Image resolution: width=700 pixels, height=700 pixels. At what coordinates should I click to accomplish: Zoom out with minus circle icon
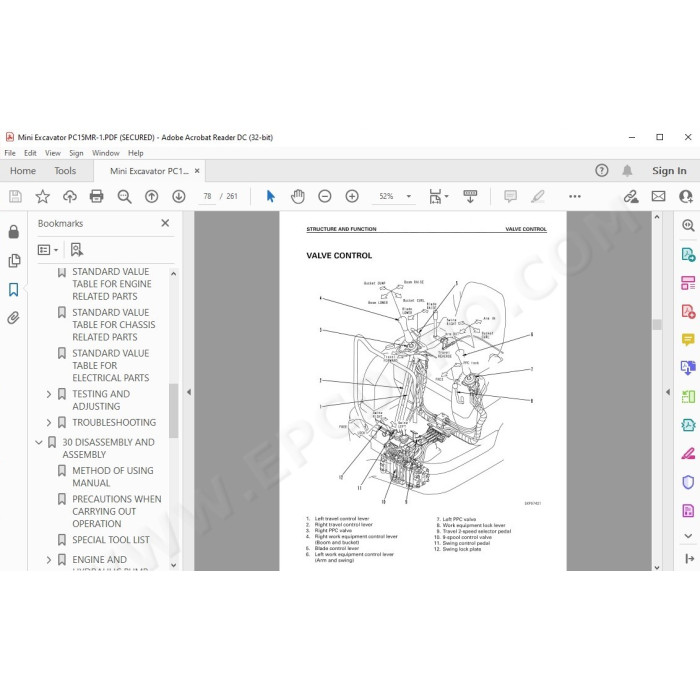[x=325, y=196]
